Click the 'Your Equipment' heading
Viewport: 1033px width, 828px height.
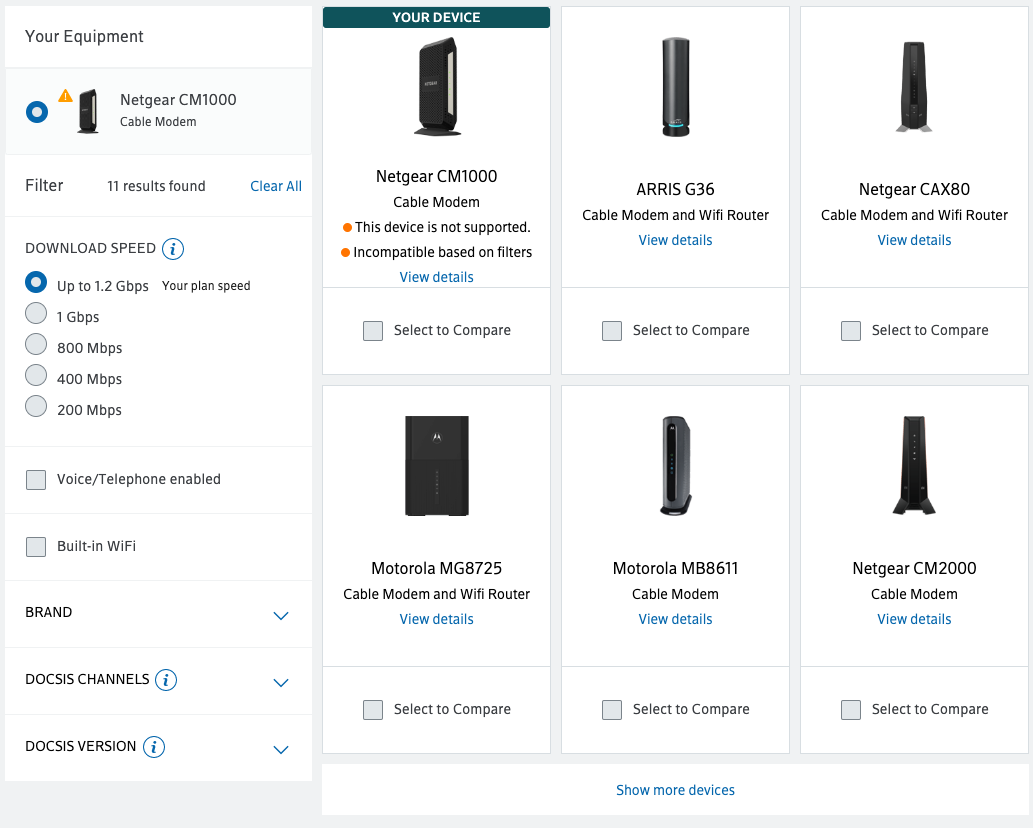84,36
